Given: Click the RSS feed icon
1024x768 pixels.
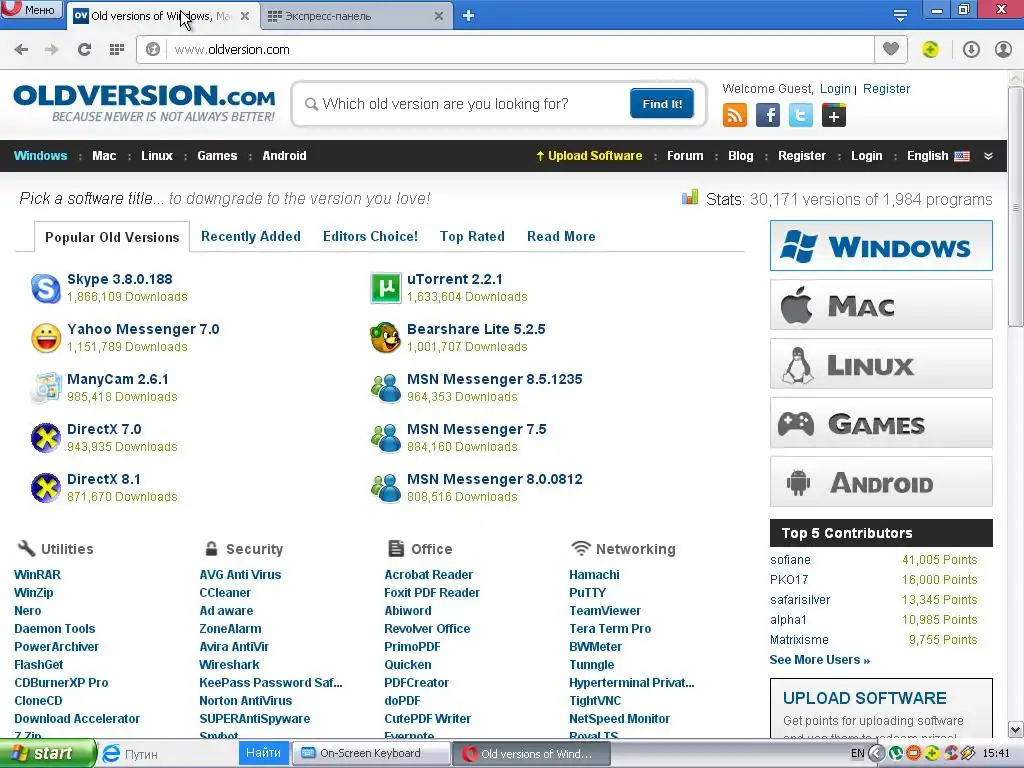Looking at the screenshot, I should coord(735,116).
